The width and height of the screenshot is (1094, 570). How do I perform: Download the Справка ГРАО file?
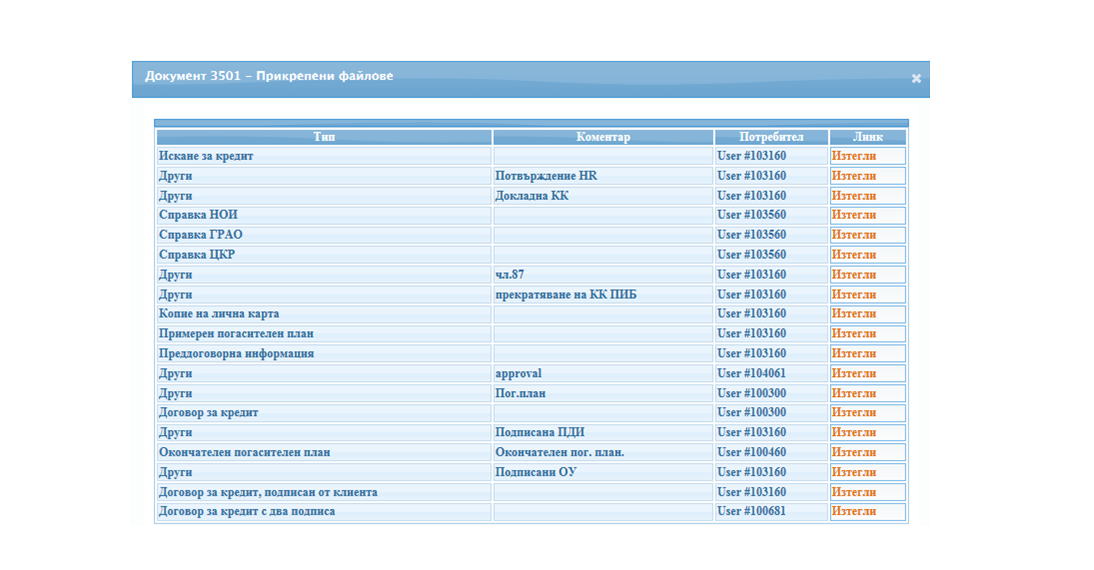click(x=853, y=235)
